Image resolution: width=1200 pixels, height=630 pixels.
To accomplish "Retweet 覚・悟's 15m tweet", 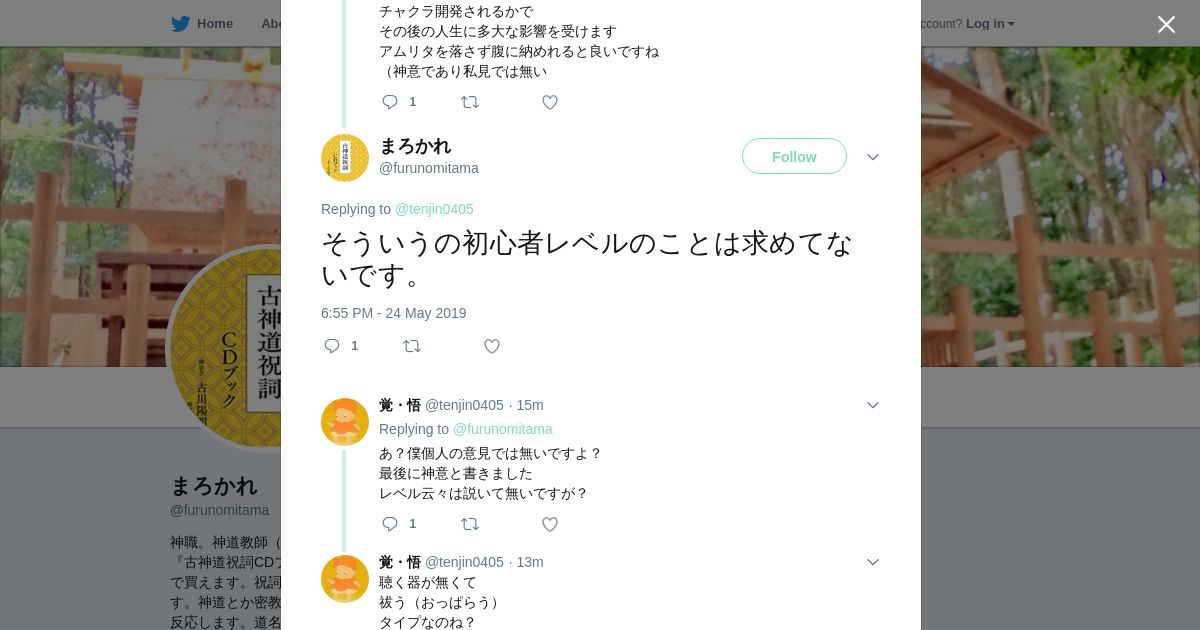I will coord(470,524).
